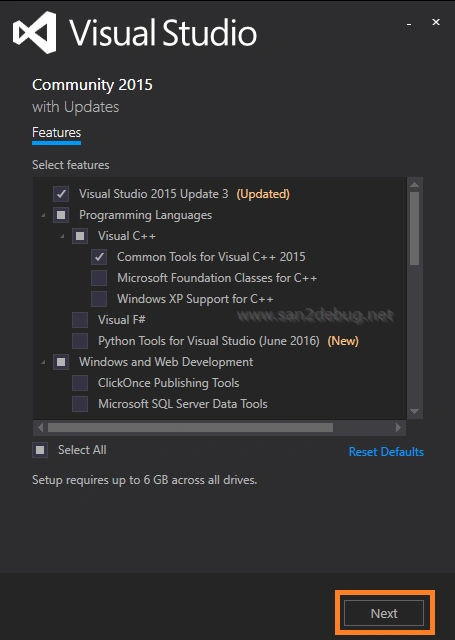The width and height of the screenshot is (455, 640).
Task: Close the Visual Studio installer
Action: 436,22
